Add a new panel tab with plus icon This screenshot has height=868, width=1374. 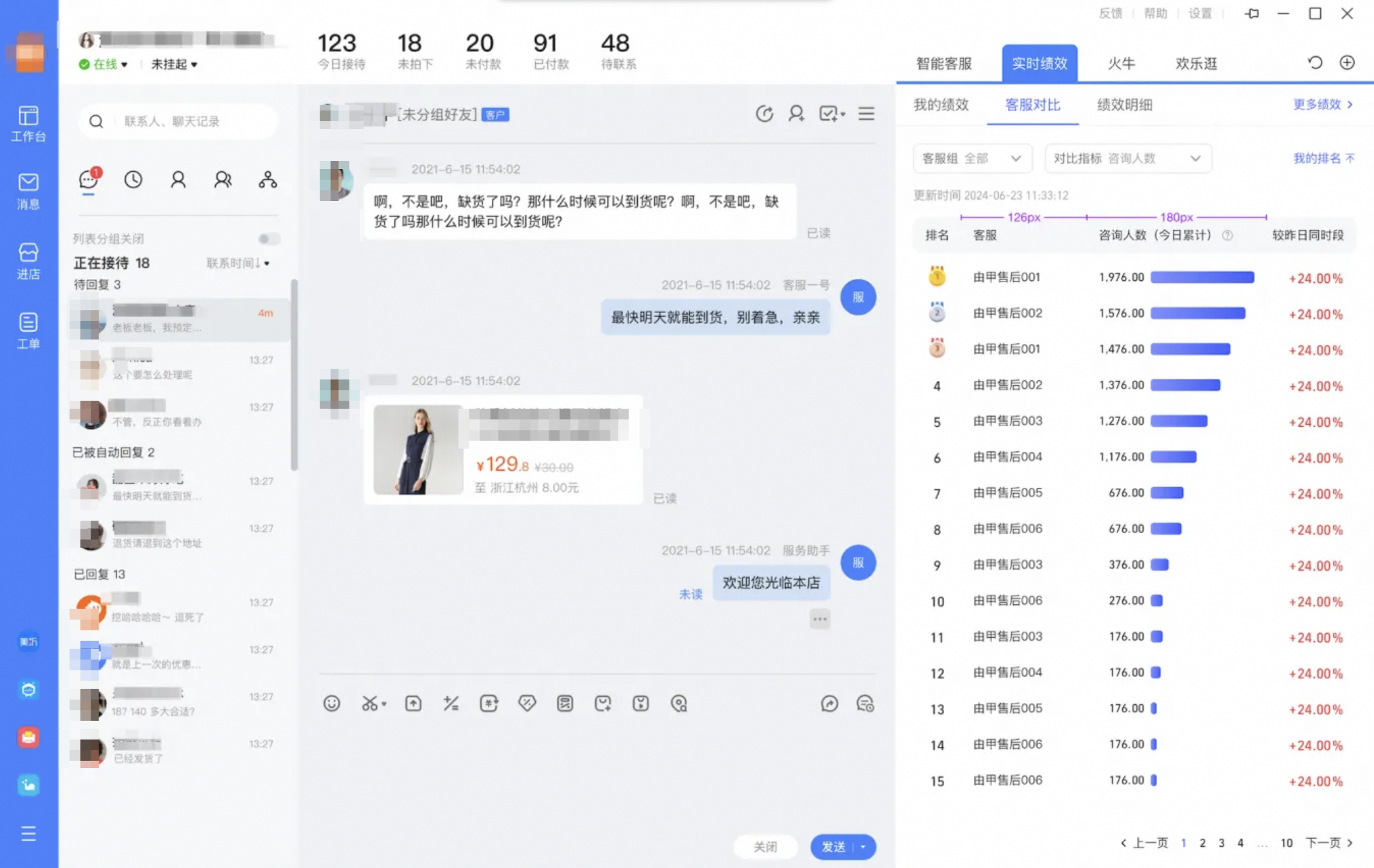point(1347,63)
